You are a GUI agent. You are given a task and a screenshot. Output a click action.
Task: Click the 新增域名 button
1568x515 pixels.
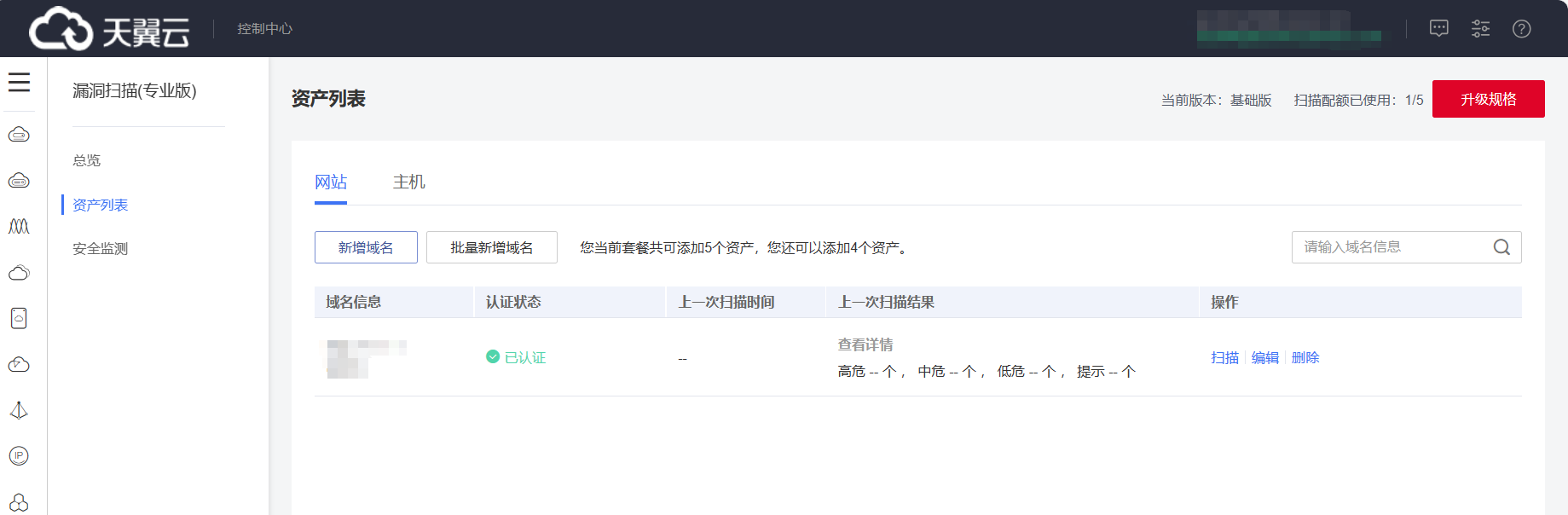[x=366, y=247]
